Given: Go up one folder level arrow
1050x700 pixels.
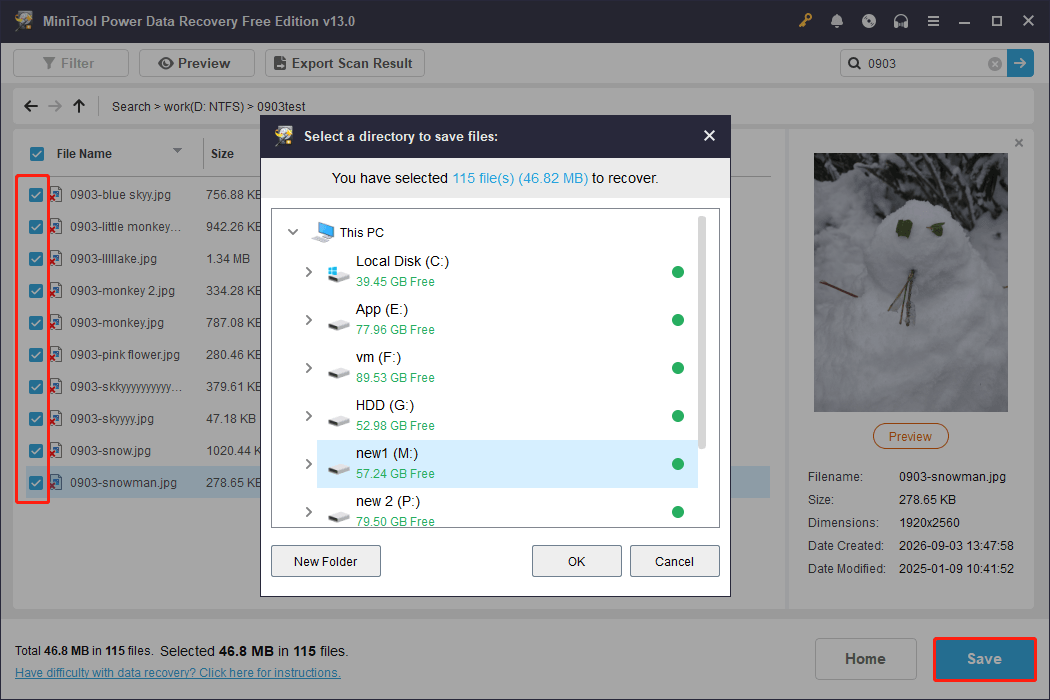Looking at the screenshot, I should coord(79,106).
